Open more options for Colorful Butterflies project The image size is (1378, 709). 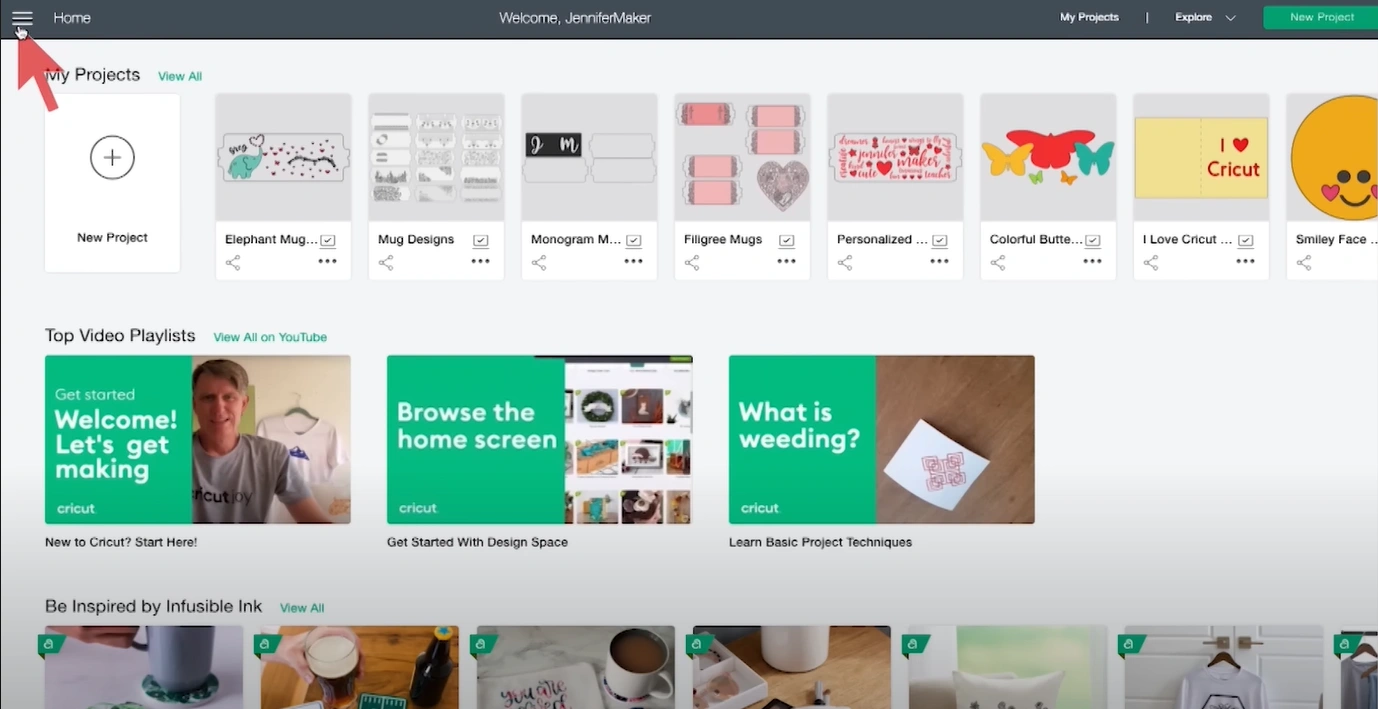pyautogui.click(x=1092, y=262)
